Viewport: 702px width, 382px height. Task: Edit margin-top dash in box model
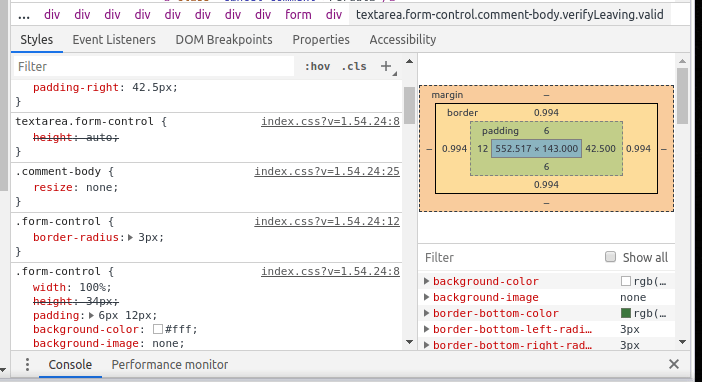pyautogui.click(x=546, y=95)
